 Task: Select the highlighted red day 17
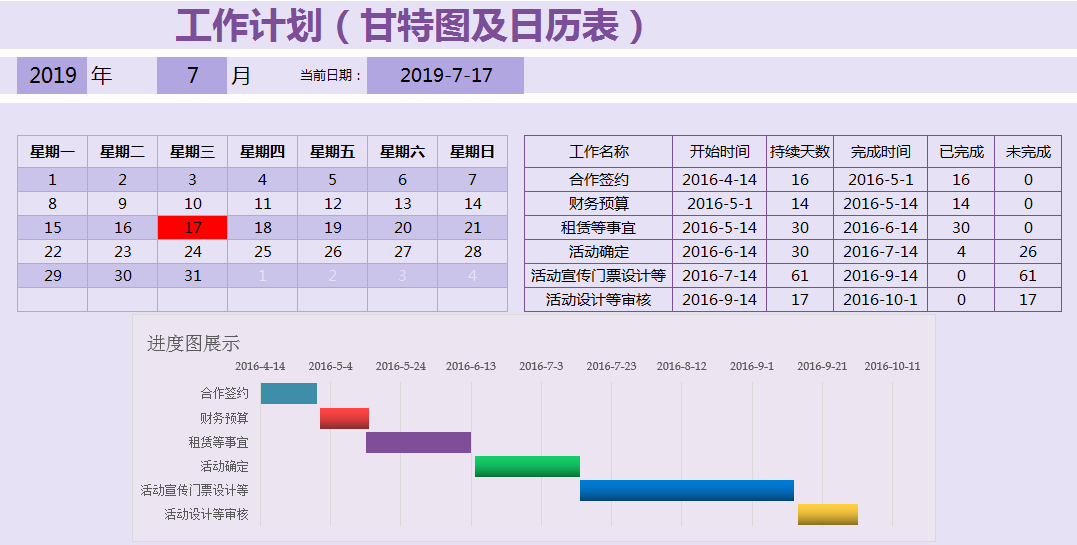(192, 227)
